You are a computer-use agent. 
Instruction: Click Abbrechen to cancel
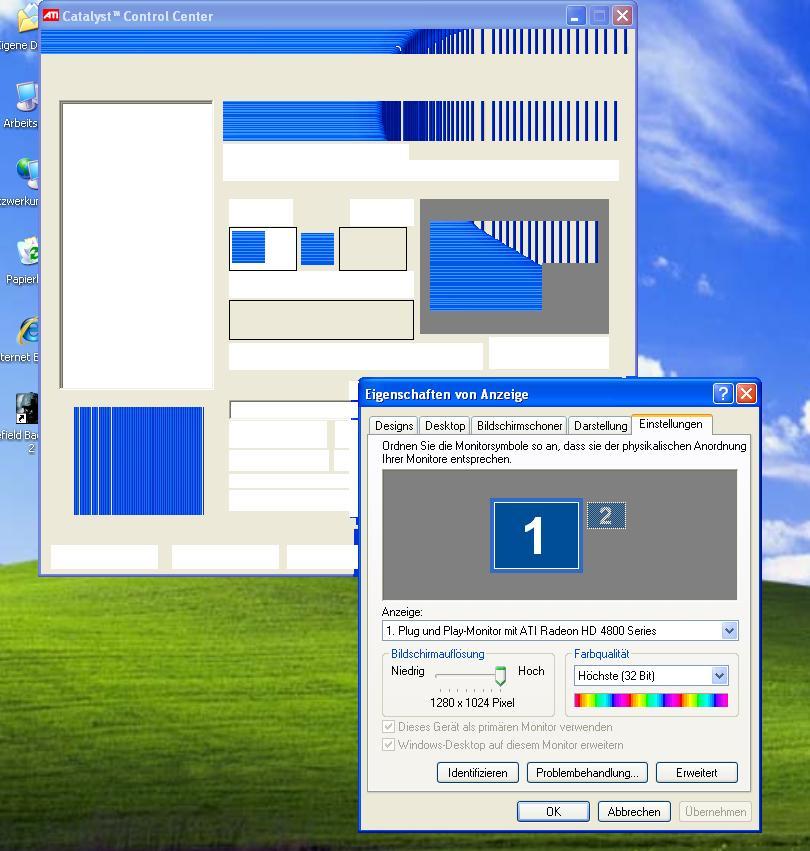[634, 811]
